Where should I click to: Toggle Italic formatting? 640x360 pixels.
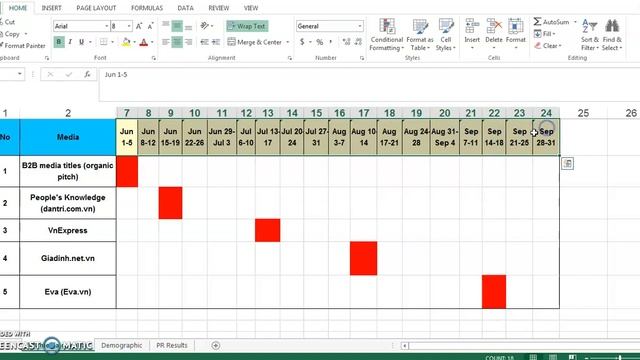70,42
